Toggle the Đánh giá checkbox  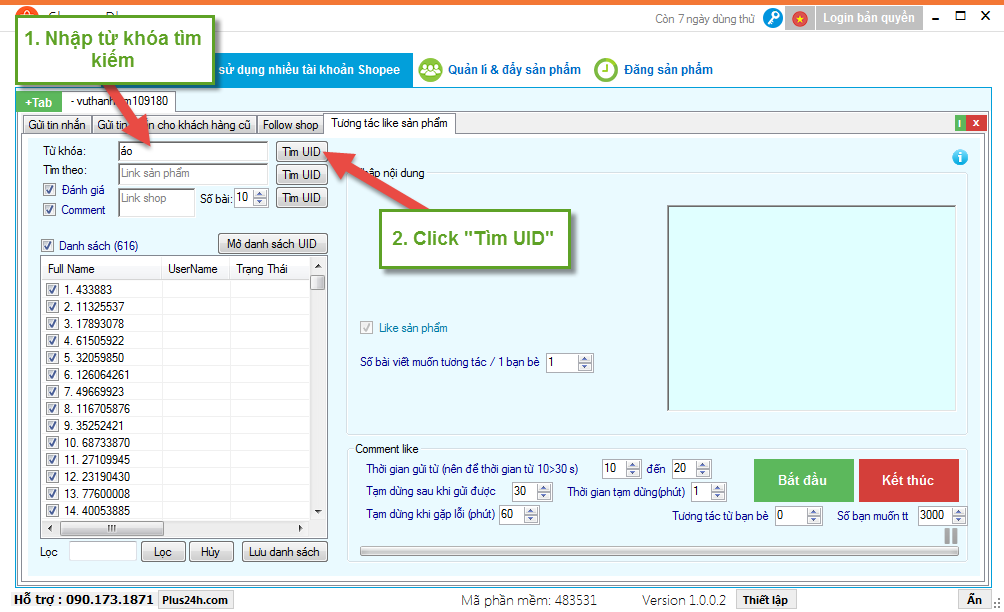click(x=49, y=190)
